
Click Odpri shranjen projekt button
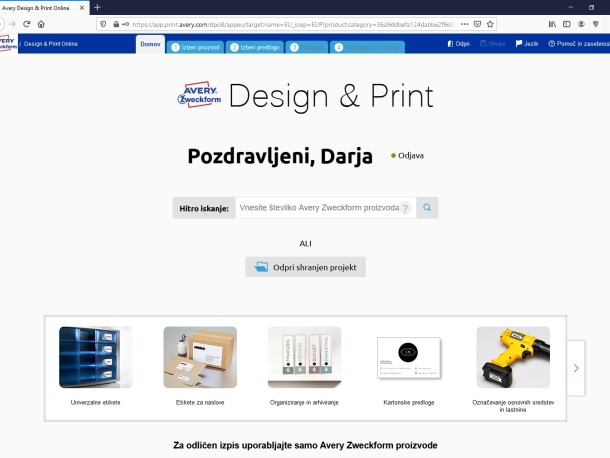(306, 267)
